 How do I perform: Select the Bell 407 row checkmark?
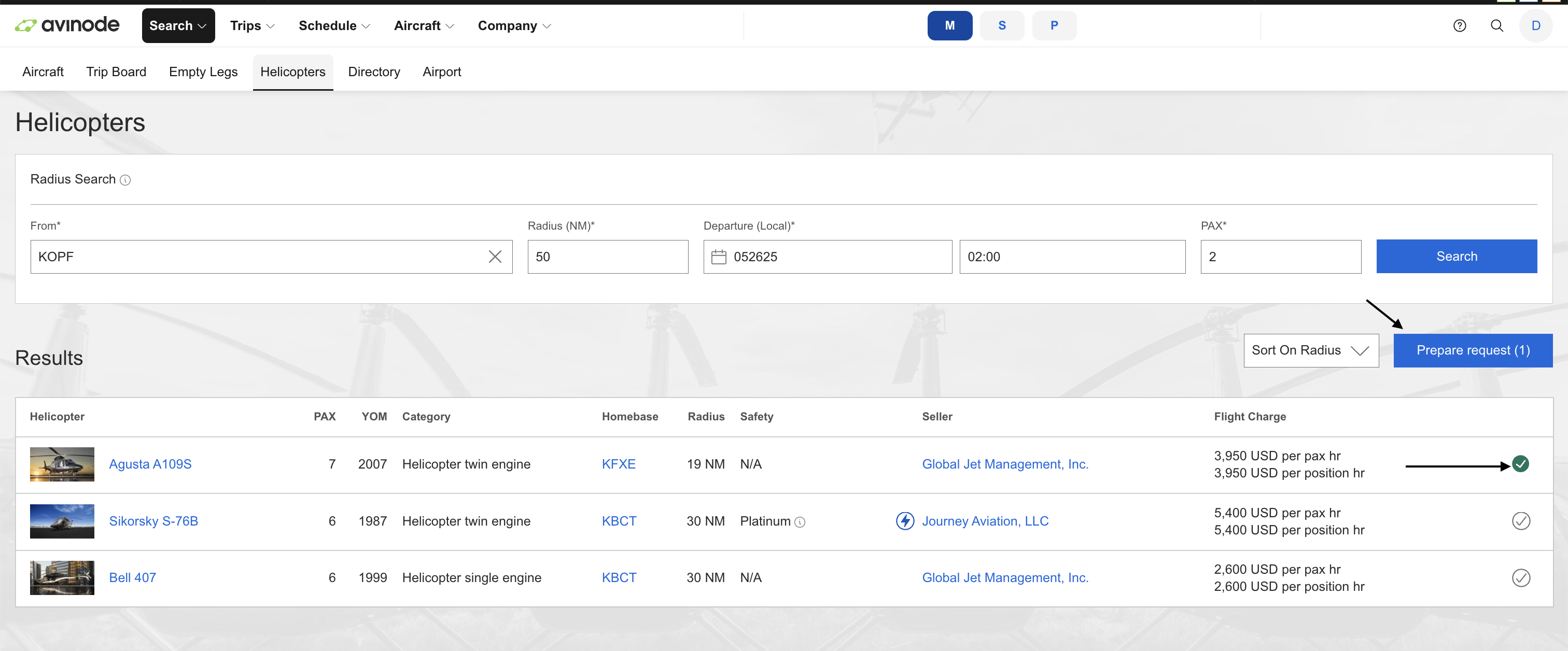click(x=1520, y=577)
